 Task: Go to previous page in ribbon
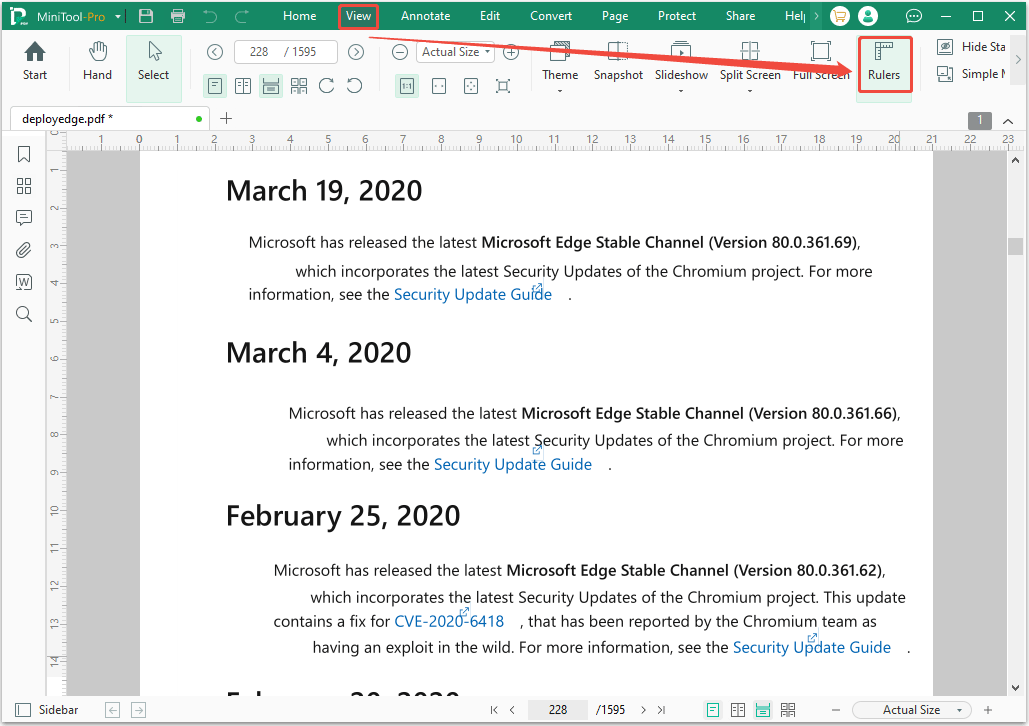tap(215, 52)
